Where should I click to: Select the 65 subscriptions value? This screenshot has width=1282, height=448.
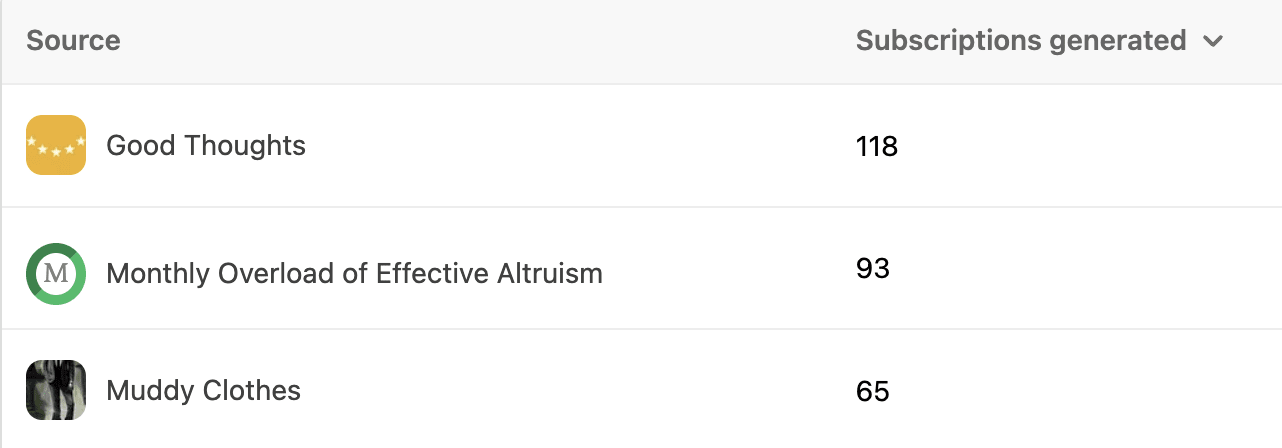tap(873, 391)
